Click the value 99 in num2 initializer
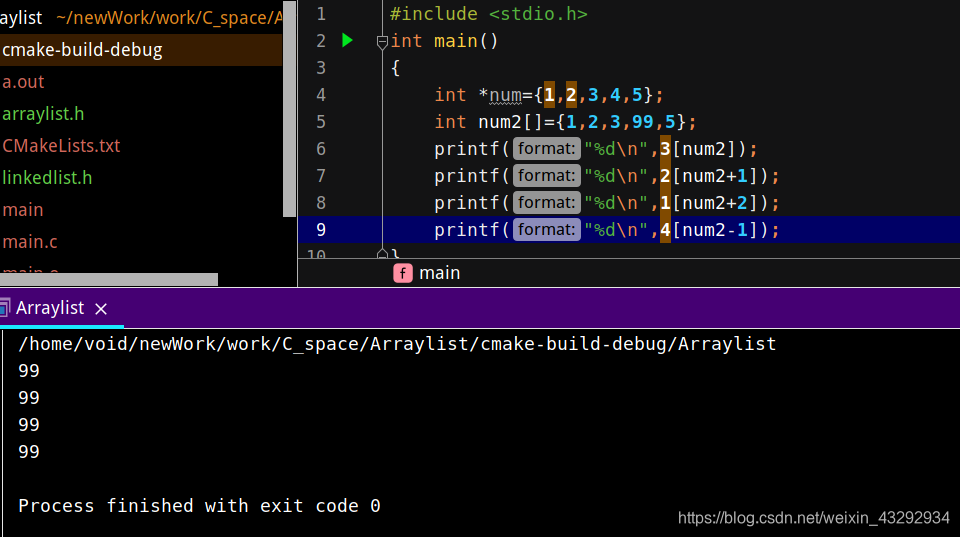The width and height of the screenshot is (960, 537). click(642, 122)
